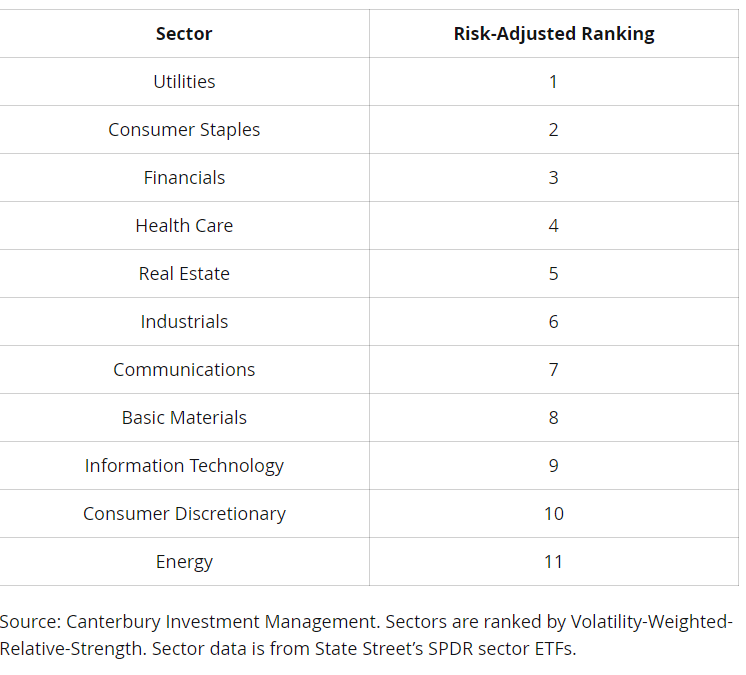Click the Industrials sector cell
This screenshot has height=675, width=746.
[x=184, y=322]
